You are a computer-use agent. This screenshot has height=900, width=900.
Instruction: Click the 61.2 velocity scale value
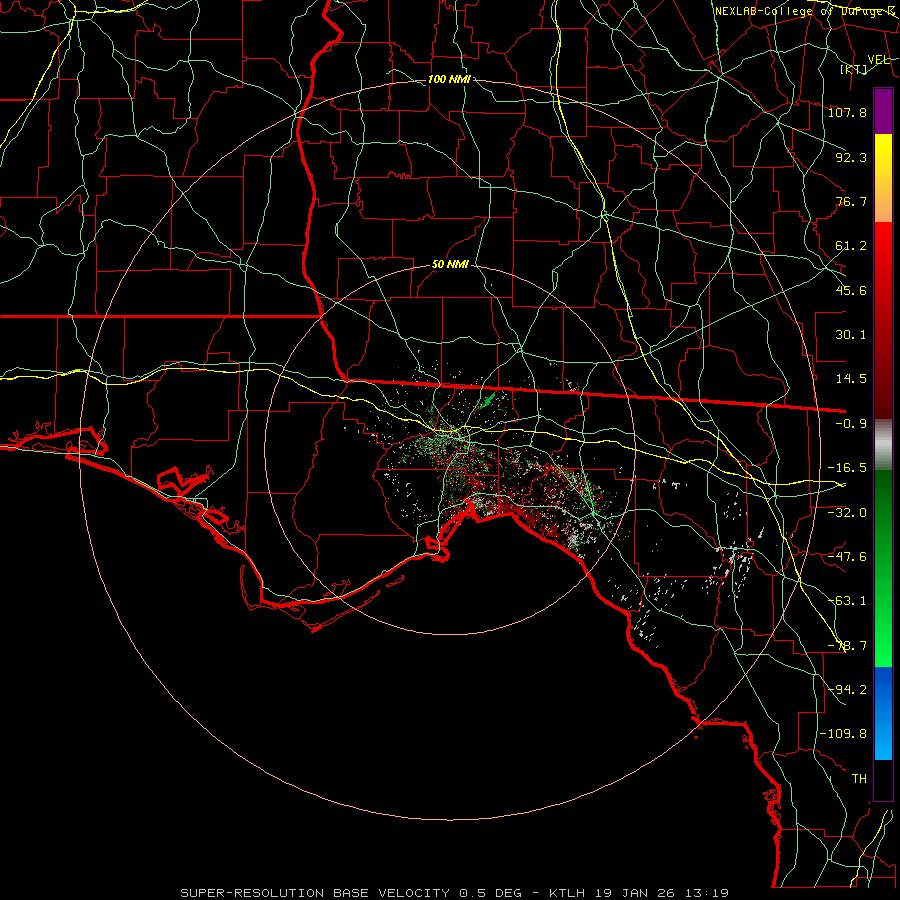point(851,246)
